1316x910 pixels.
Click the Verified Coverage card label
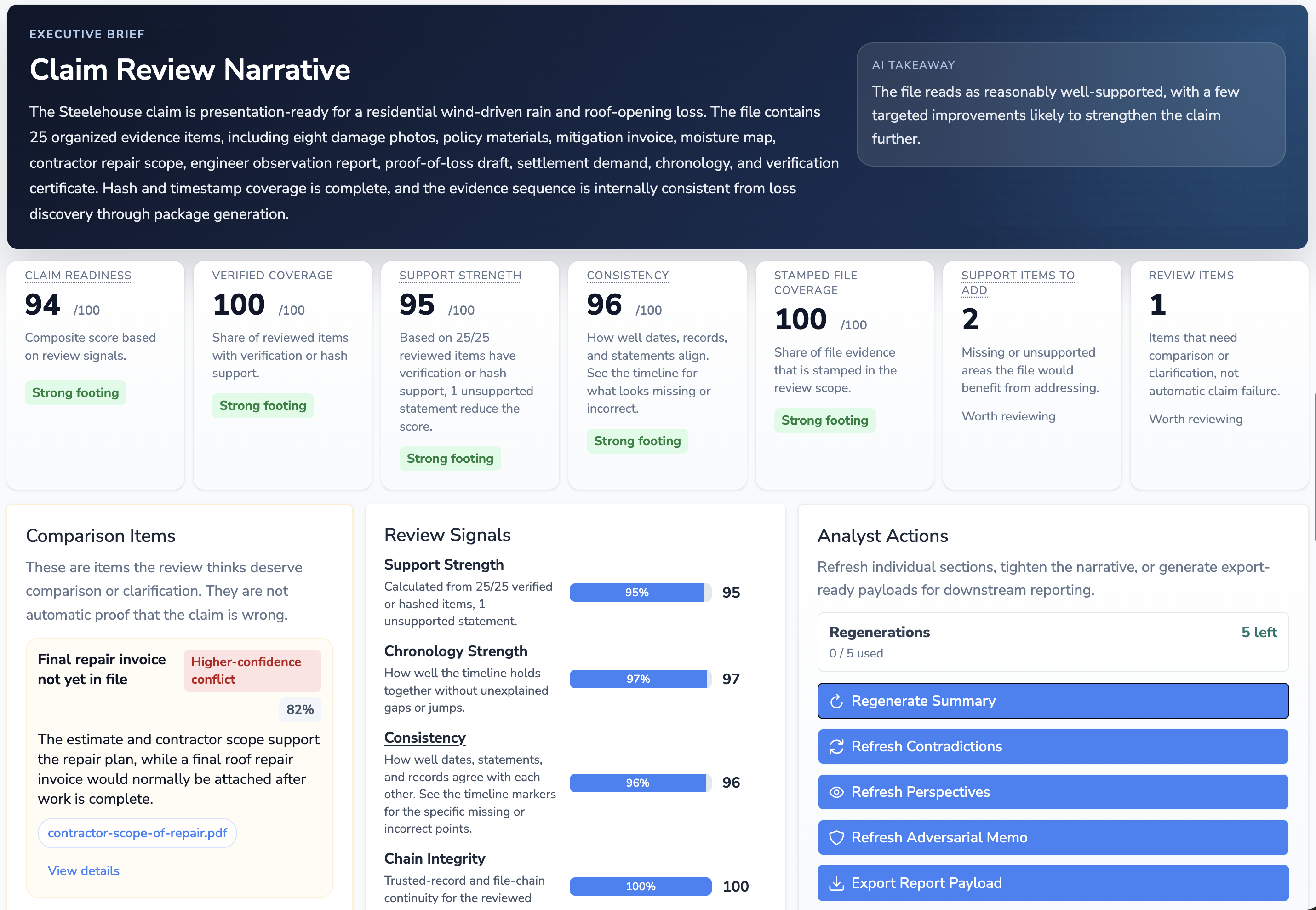tap(272, 276)
